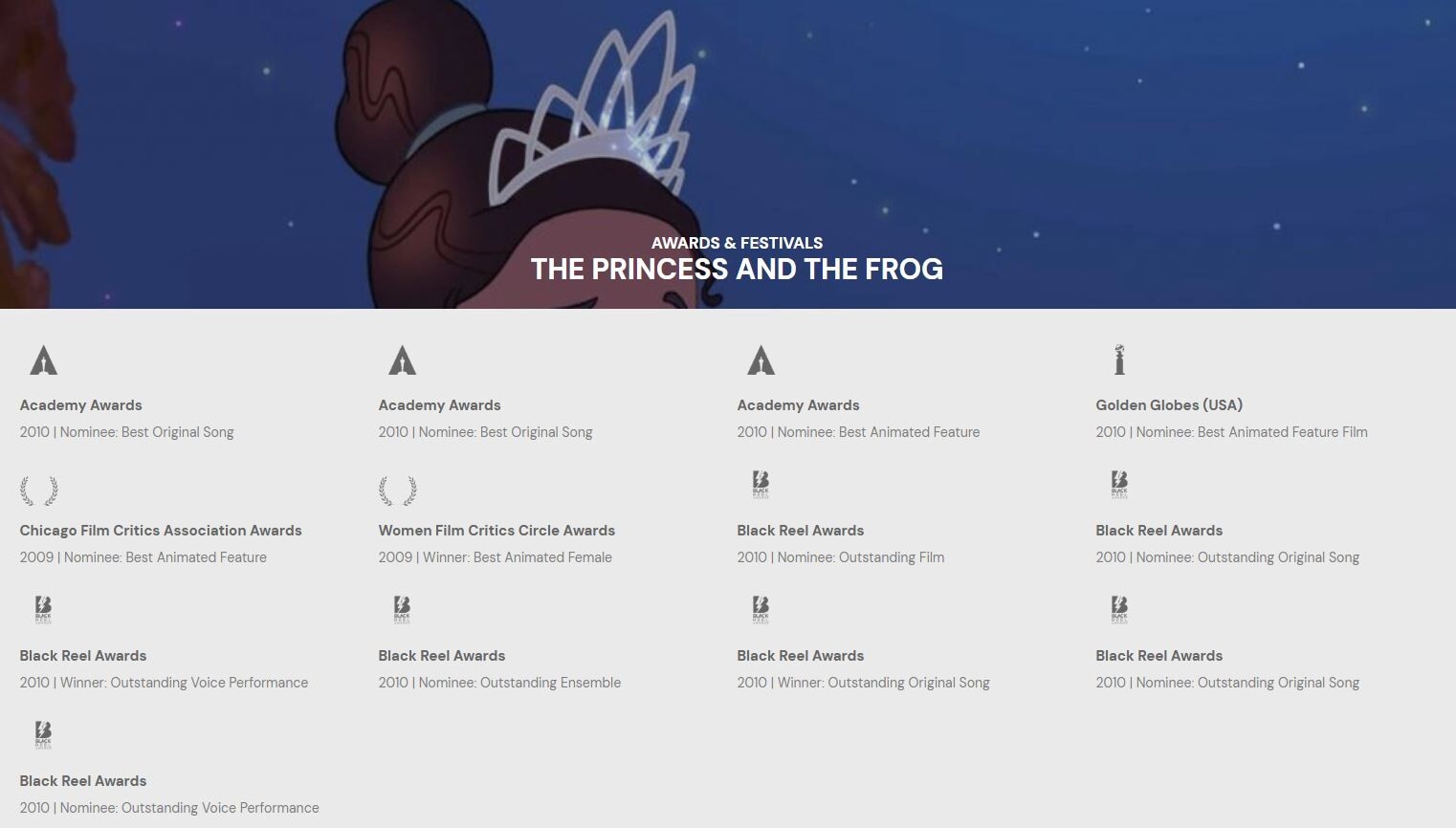Click the first Academy Awards Oscar icon
The width and height of the screenshot is (1456, 828).
coord(44,360)
